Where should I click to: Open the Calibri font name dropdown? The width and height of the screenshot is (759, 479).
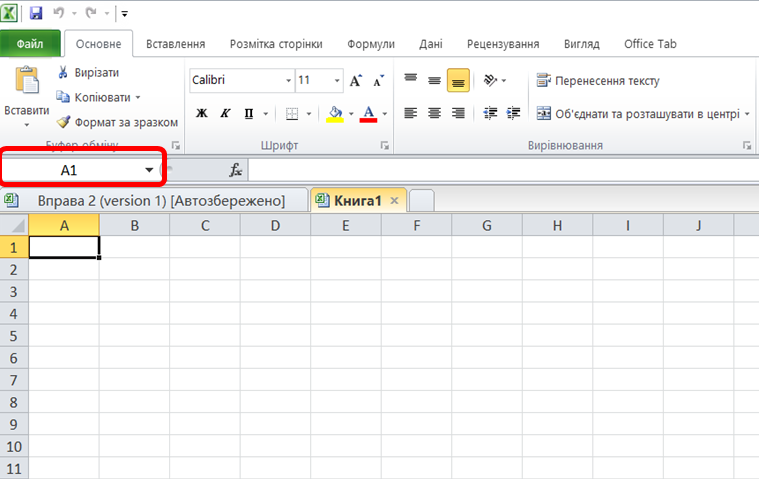point(288,80)
